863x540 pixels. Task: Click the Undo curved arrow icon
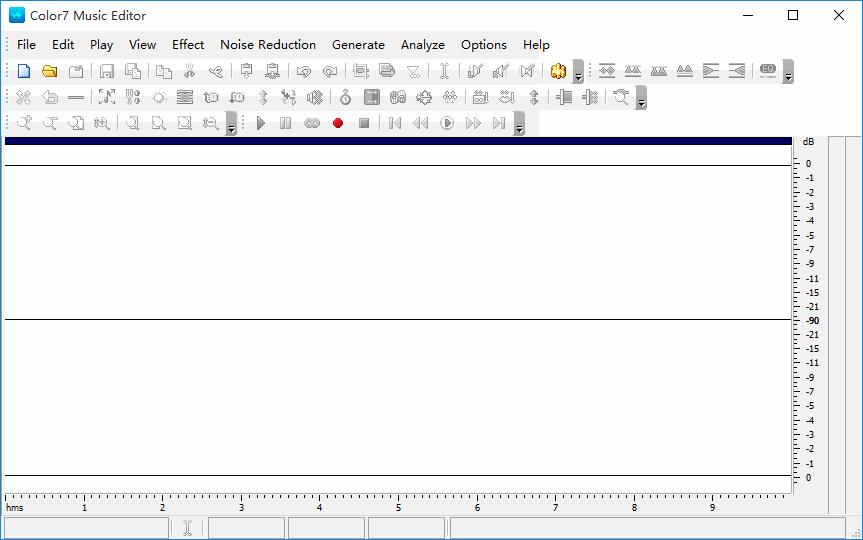point(304,71)
